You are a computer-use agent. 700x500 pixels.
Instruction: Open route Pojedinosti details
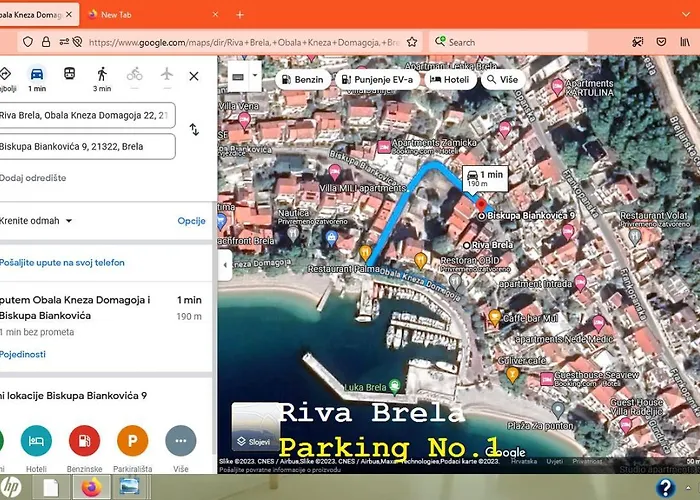[x=23, y=354]
